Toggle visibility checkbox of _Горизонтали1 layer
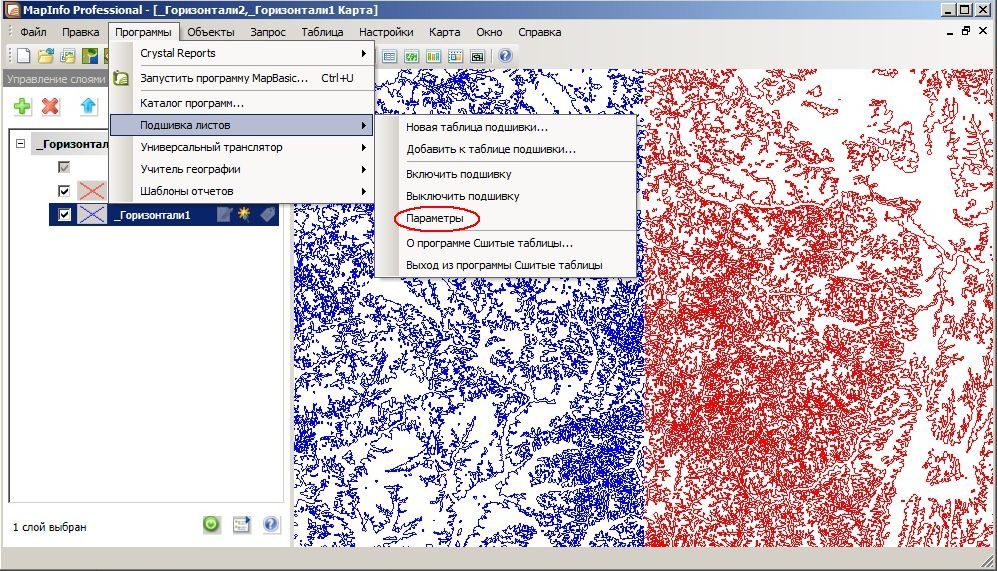 pyautogui.click(x=64, y=215)
